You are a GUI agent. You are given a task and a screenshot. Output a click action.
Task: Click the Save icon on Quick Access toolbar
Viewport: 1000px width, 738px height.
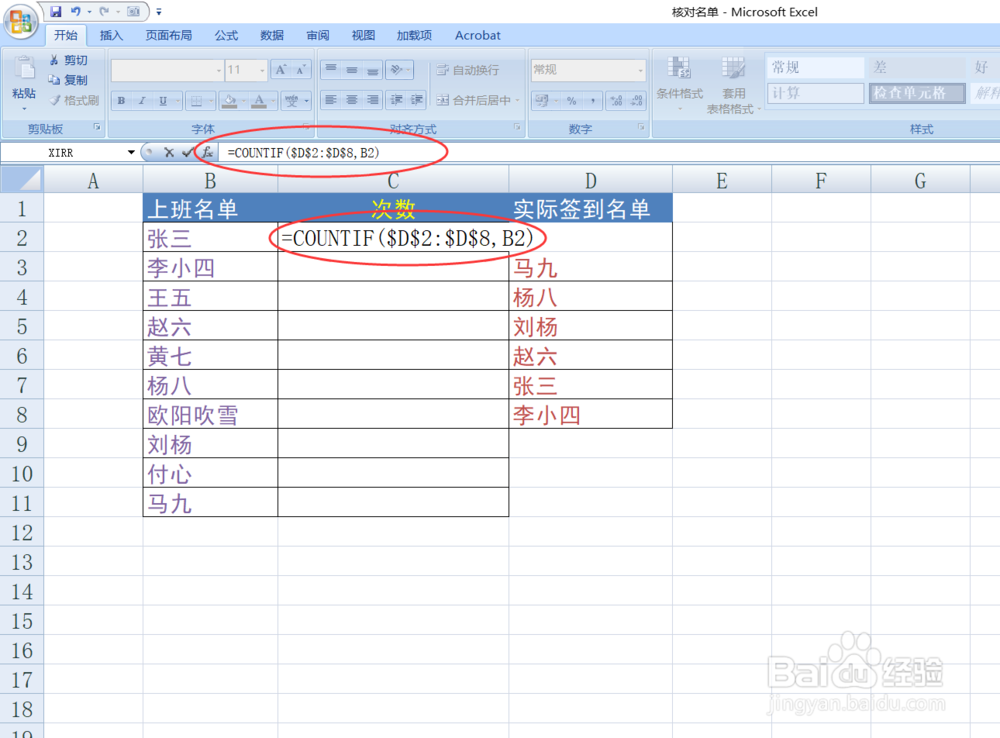[55, 9]
